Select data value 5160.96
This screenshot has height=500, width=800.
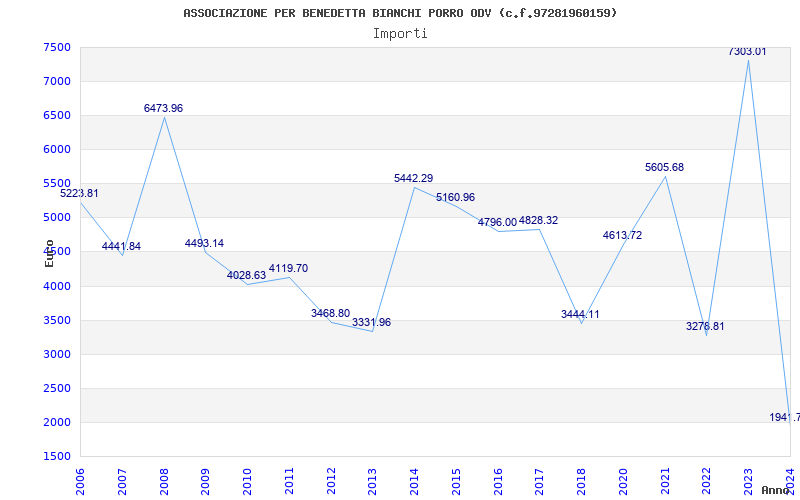coord(456,197)
